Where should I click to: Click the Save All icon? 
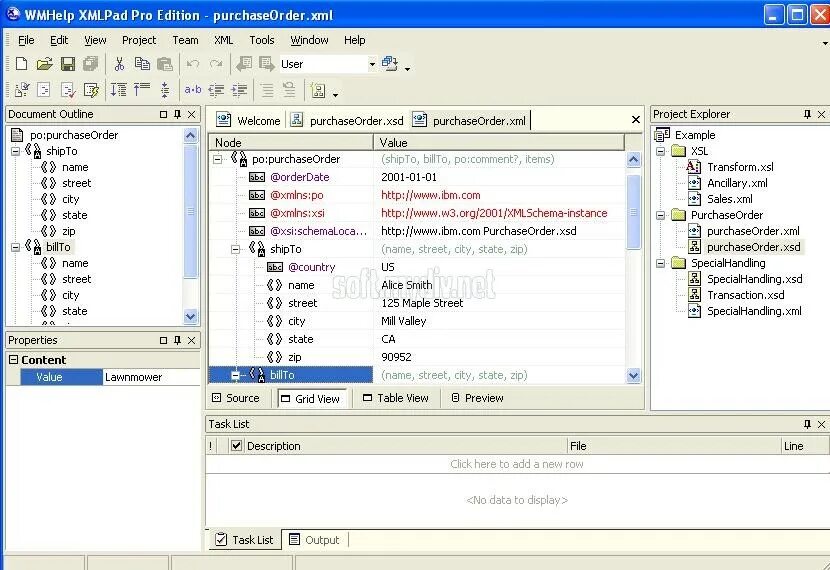(91, 64)
